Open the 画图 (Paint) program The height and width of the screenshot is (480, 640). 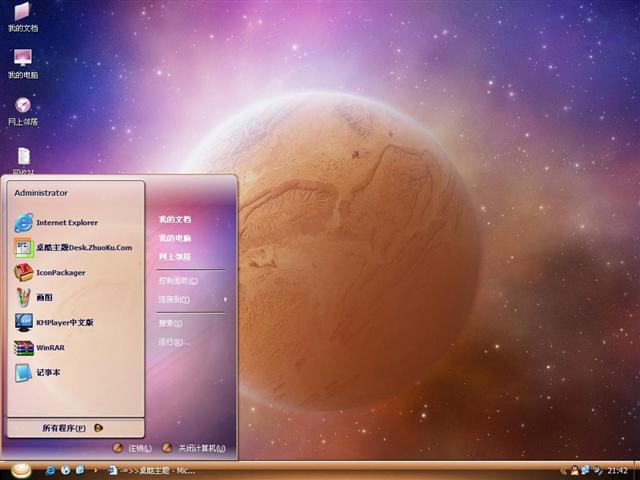[44, 297]
